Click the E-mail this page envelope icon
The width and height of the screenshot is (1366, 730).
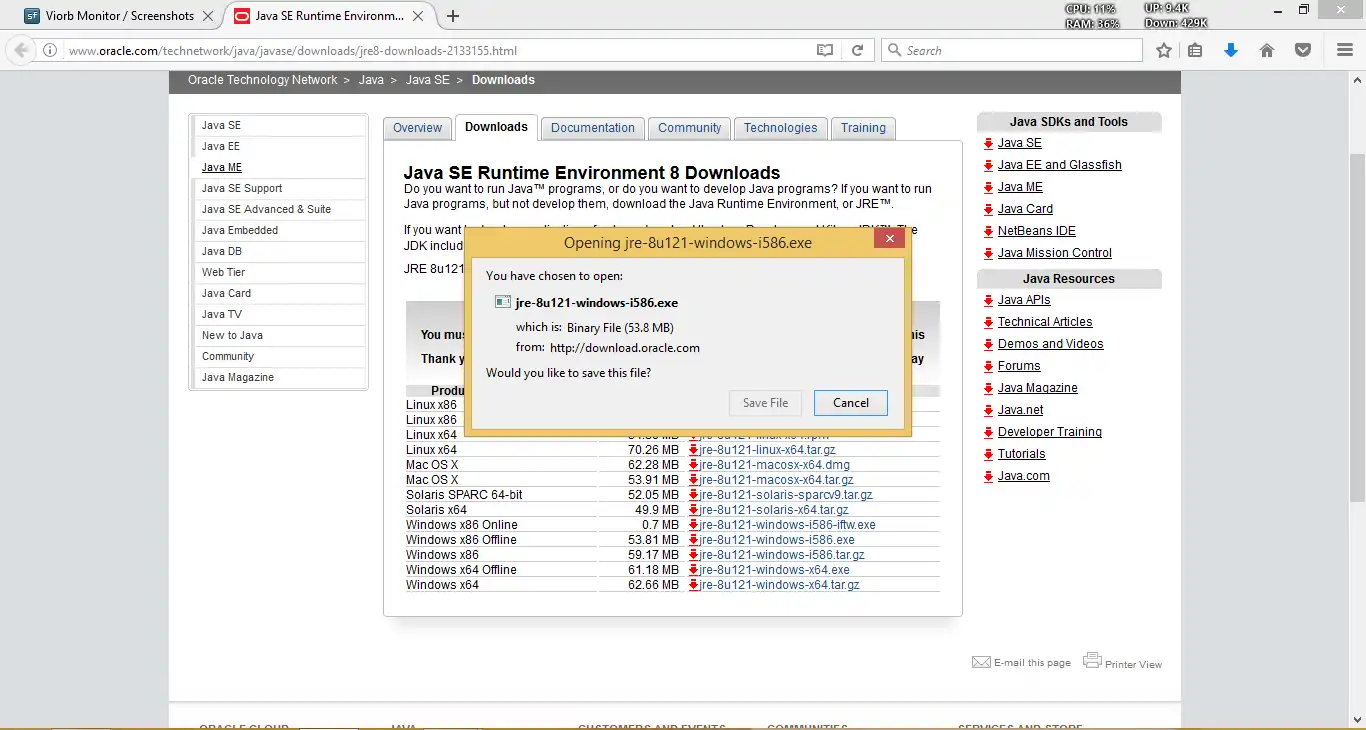click(981, 662)
